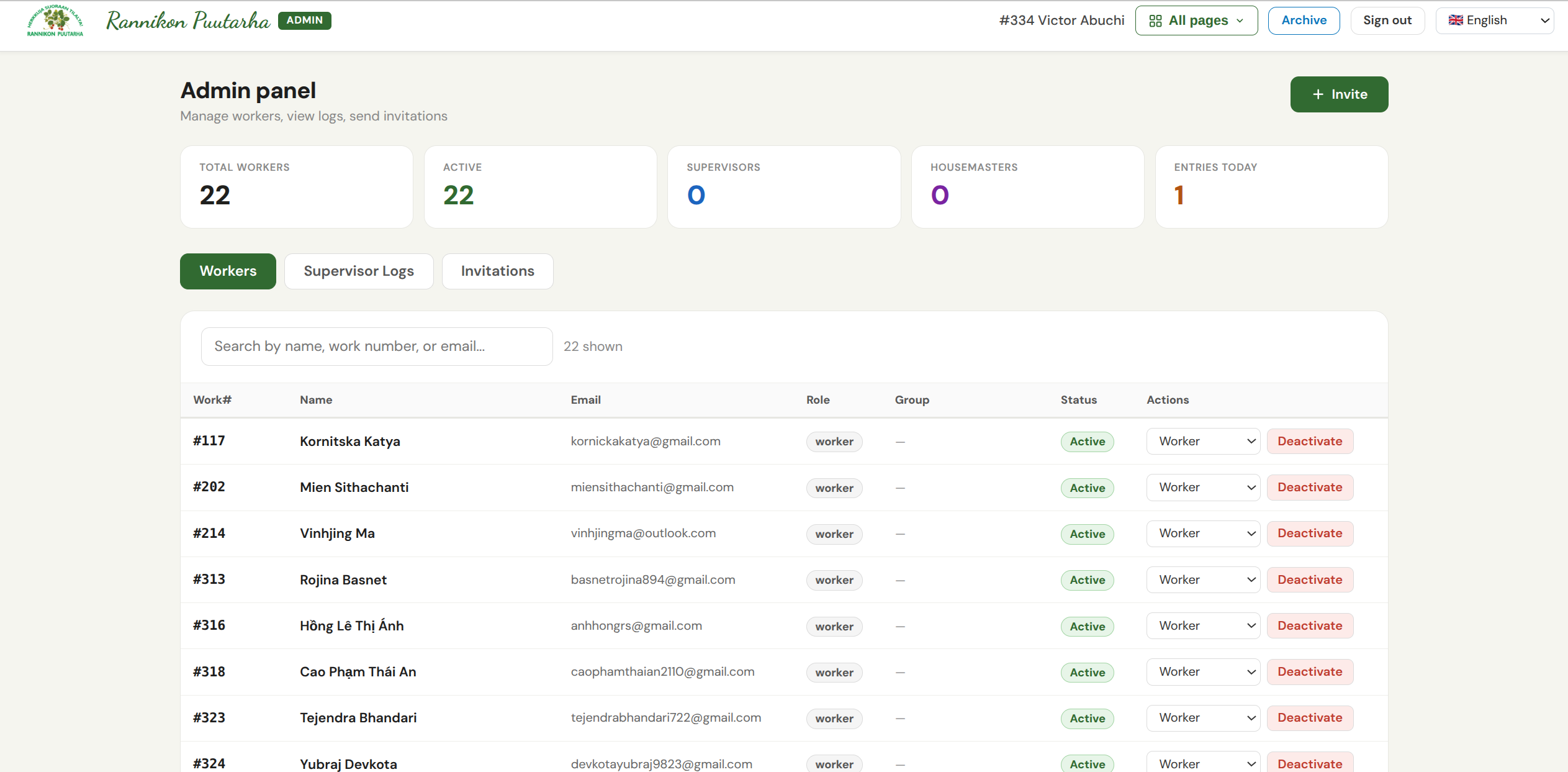
Task: Click the Sign out button
Action: [x=1387, y=20]
